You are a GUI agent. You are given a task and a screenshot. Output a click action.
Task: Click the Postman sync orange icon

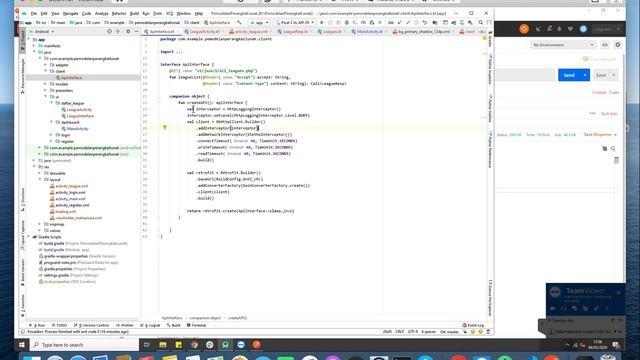pos(524,29)
